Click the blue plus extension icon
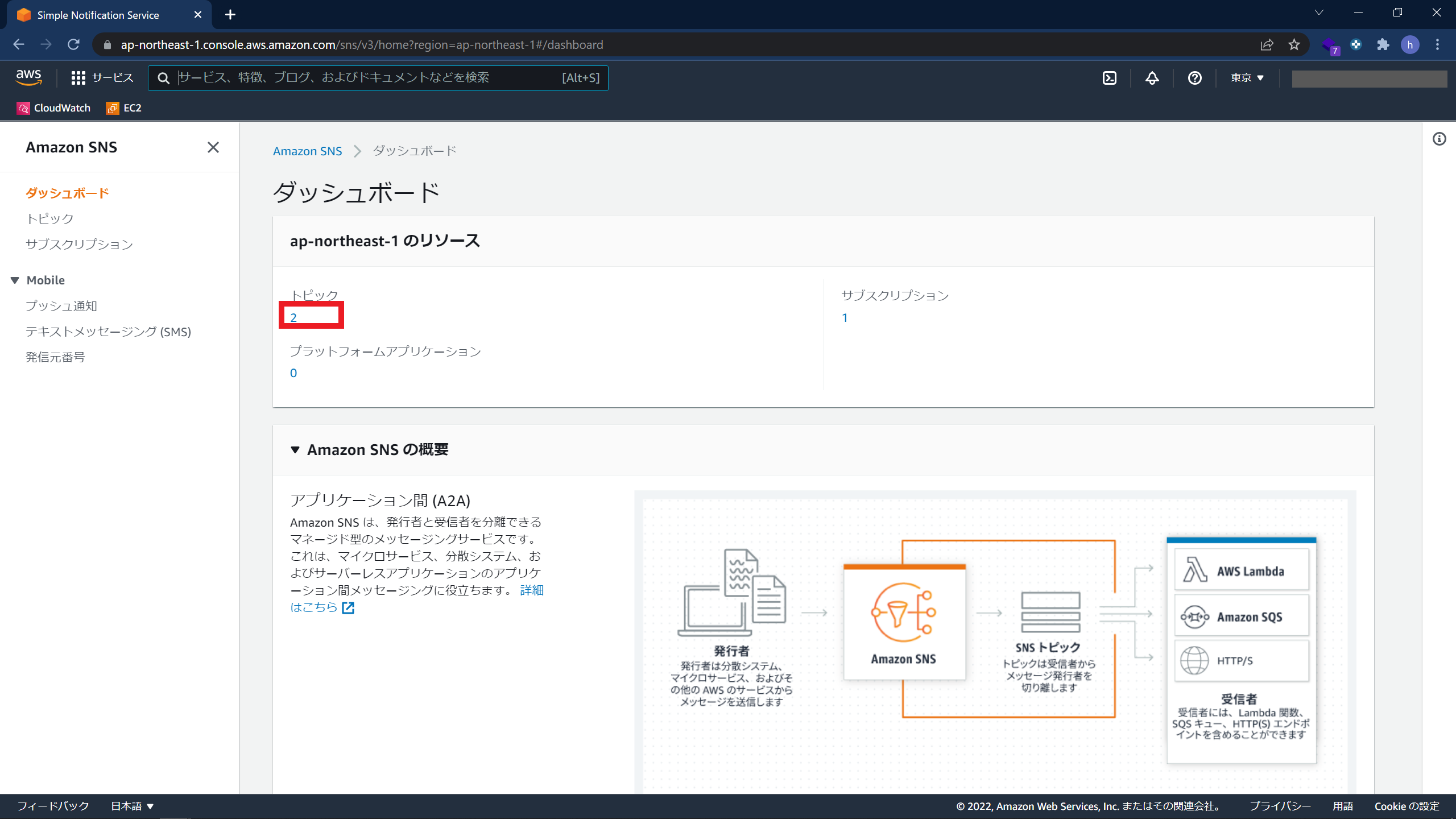The height and width of the screenshot is (819, 1456). [1356, 44]
